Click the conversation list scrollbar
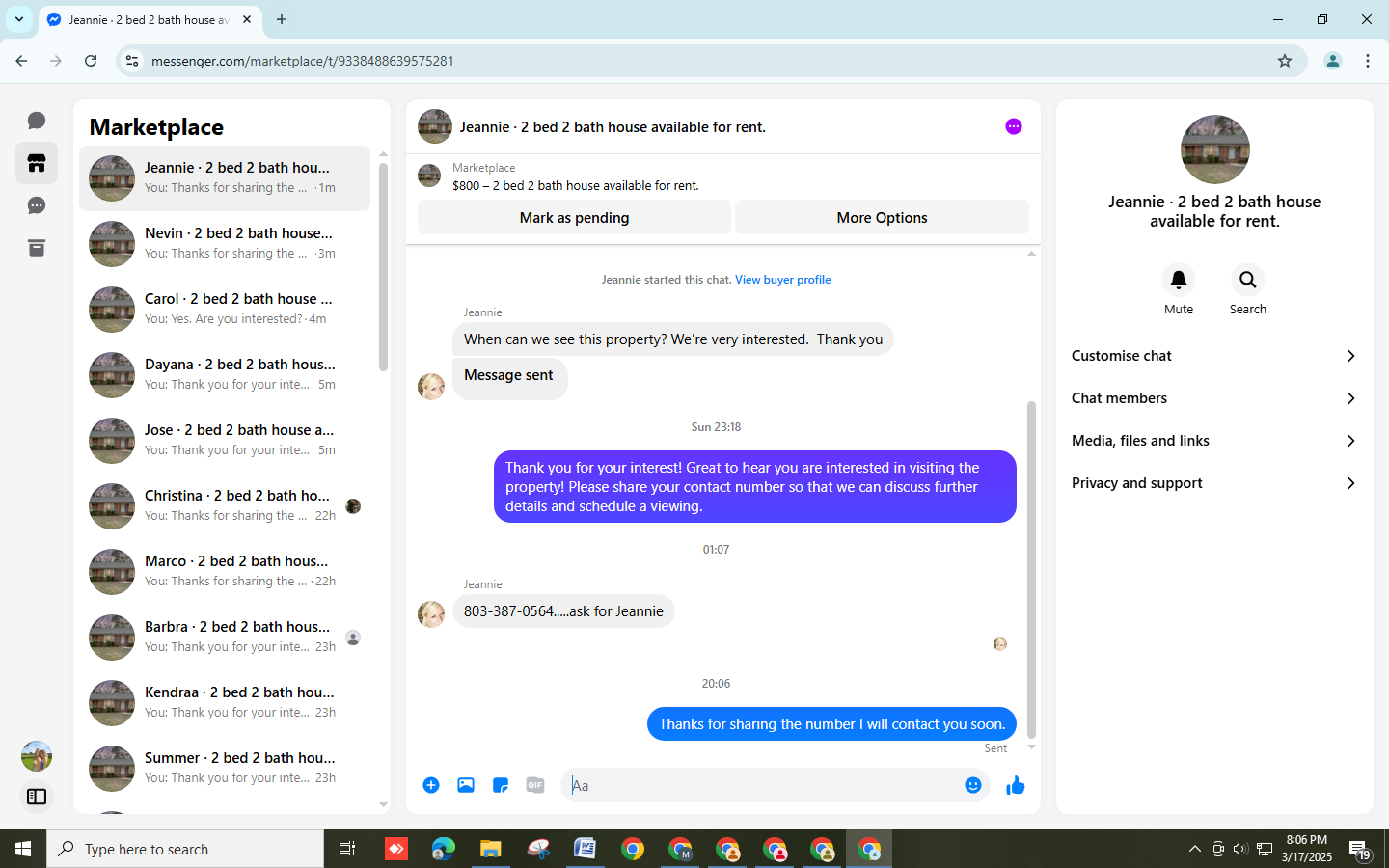The height and width of the screenshot is (868, 1389). 383,266
